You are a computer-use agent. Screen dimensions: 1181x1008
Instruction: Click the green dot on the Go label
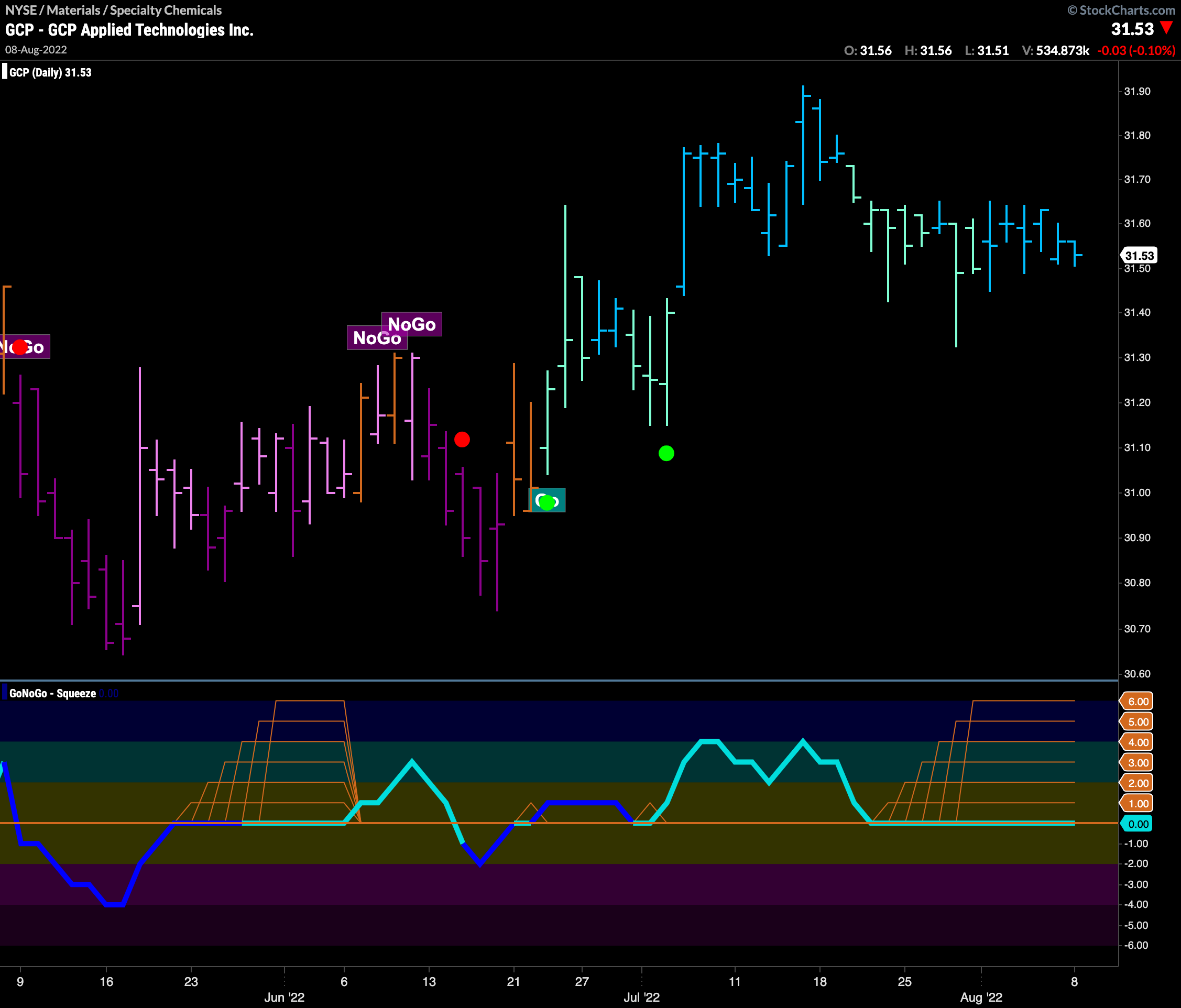point(547,502)
